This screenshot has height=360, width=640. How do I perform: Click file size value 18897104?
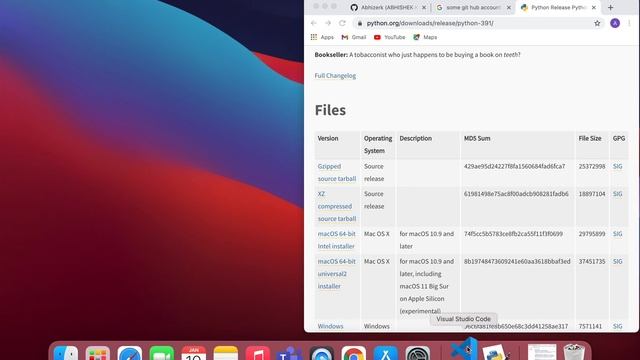pyautogui.click(x=592, y=193)
